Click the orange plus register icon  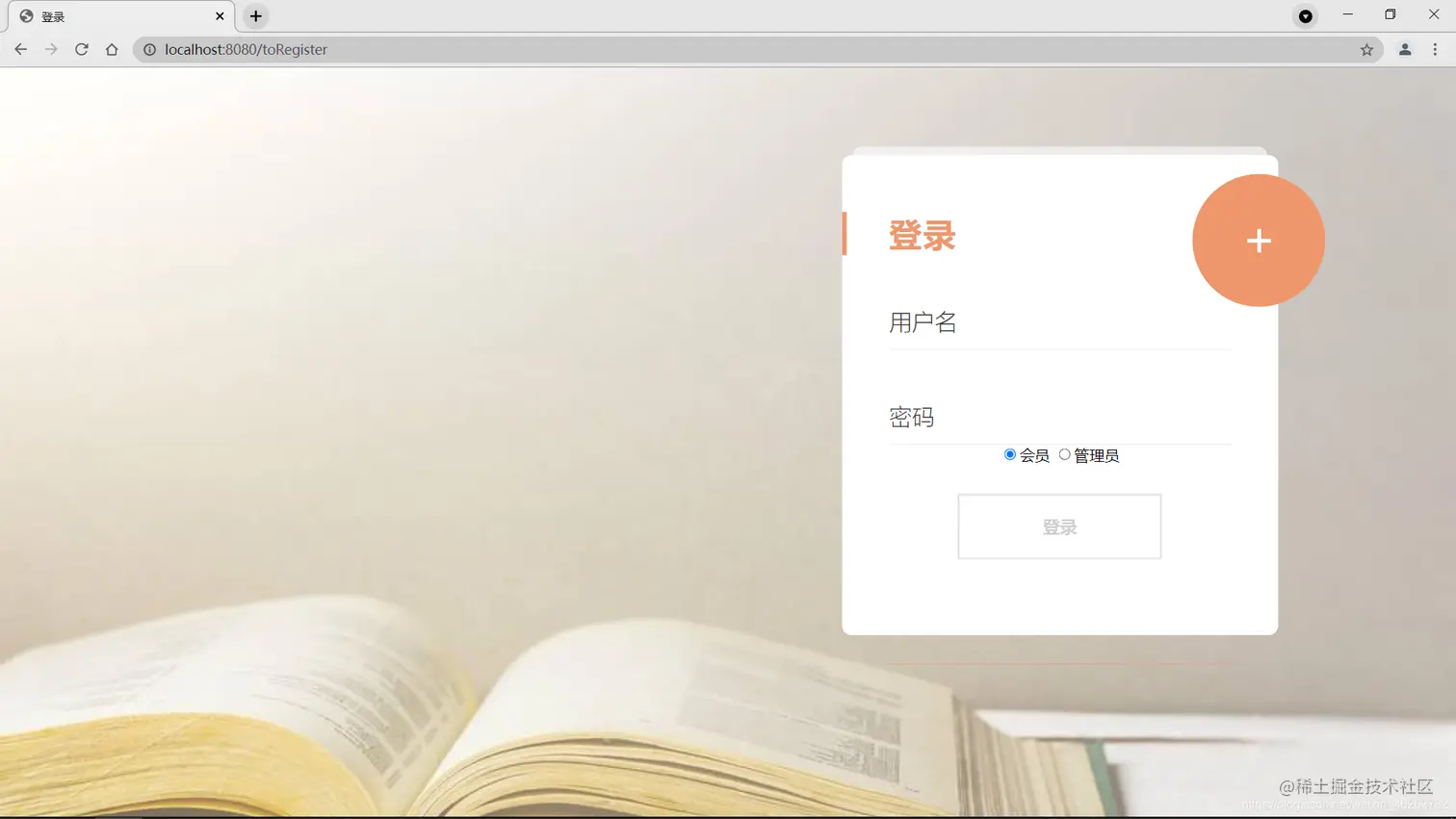click(1258, 240)
